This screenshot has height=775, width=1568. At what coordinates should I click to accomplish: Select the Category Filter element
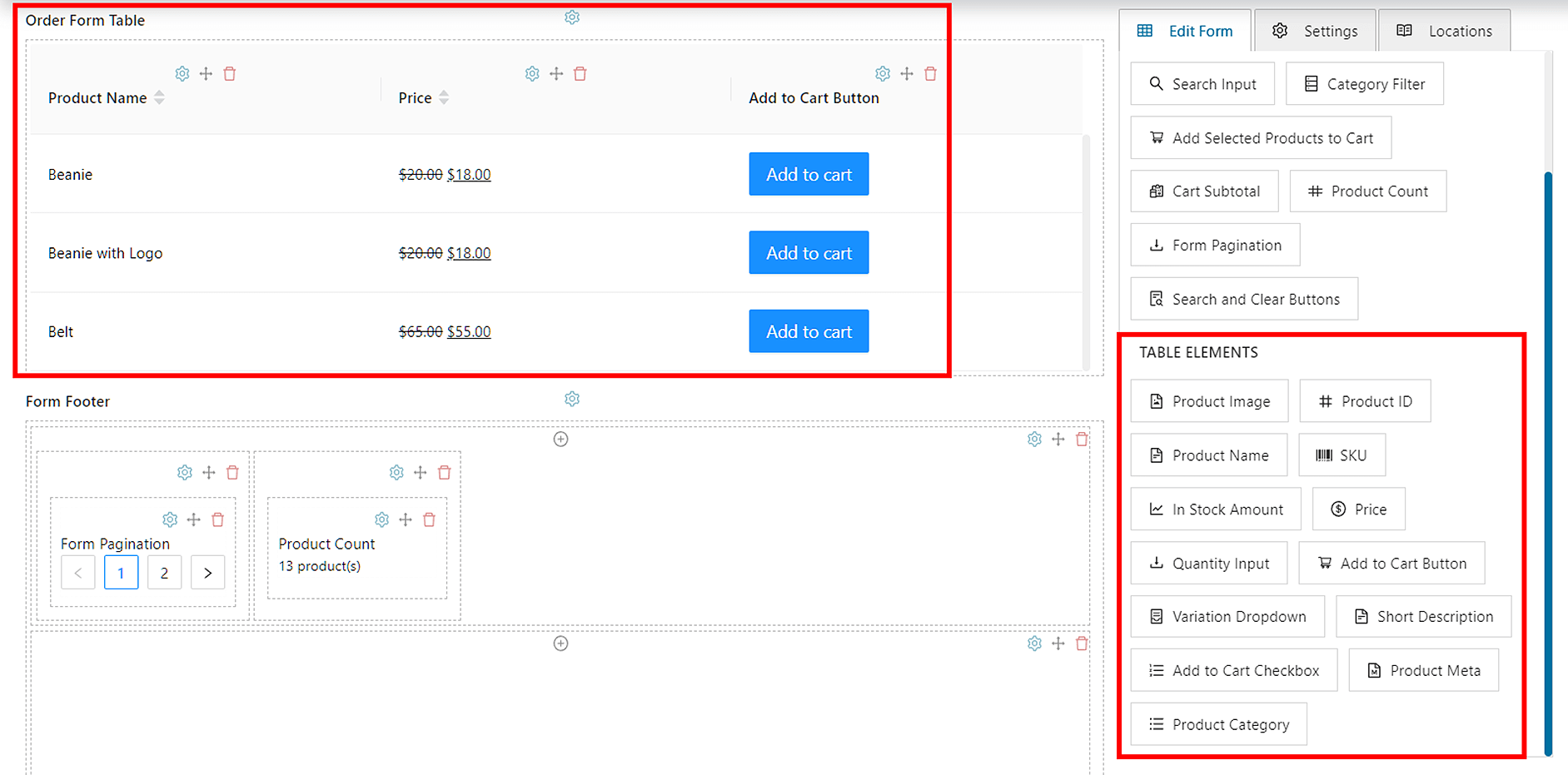pos(1364,84)
